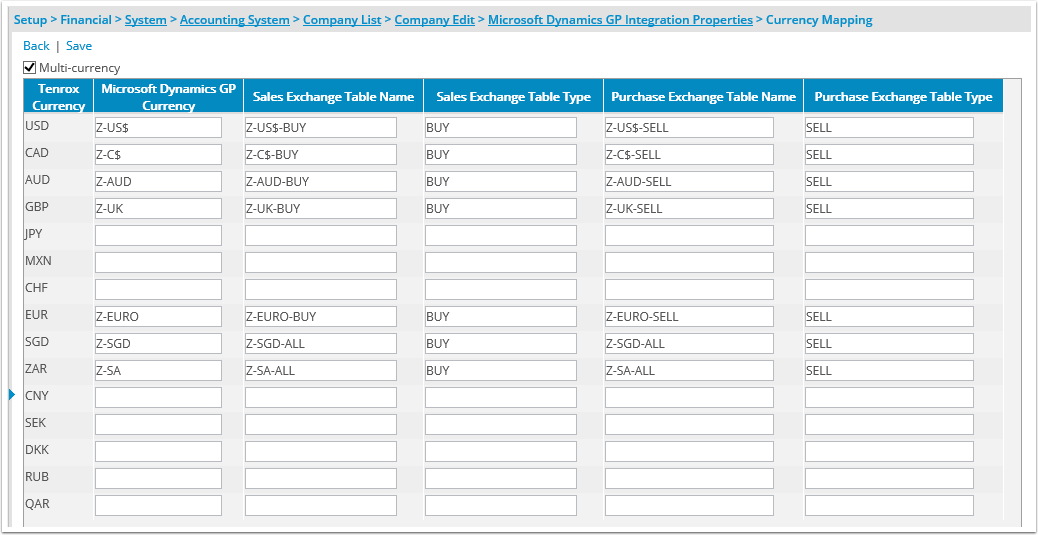Click the MXN Purchase Exchange Table Name field
The image size is (1038, 535).
pyautogui.click(x=689, y=263)
